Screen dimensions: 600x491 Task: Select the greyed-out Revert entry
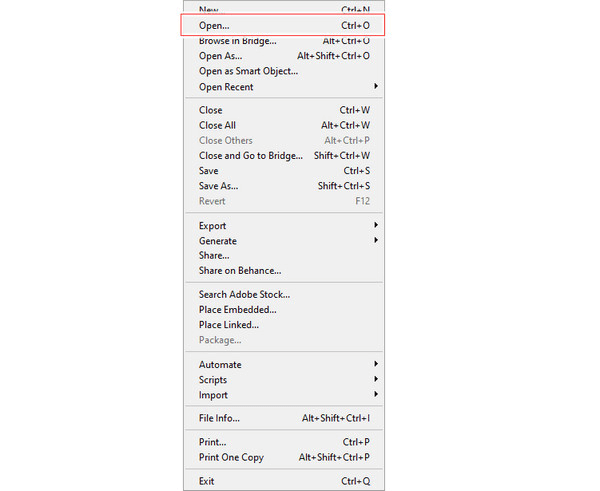pyautogui.click(x=284, y=201)
